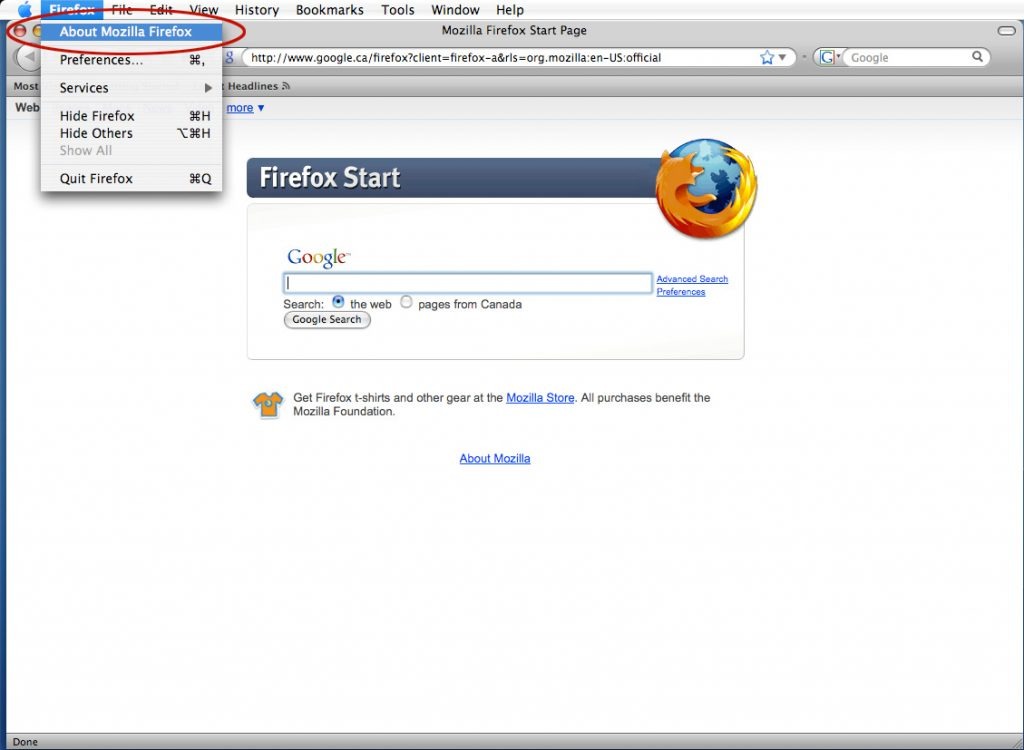Click the orange t-shirt icon
The width and height of the screenshot is (1024, 750).
coord(268,404)
